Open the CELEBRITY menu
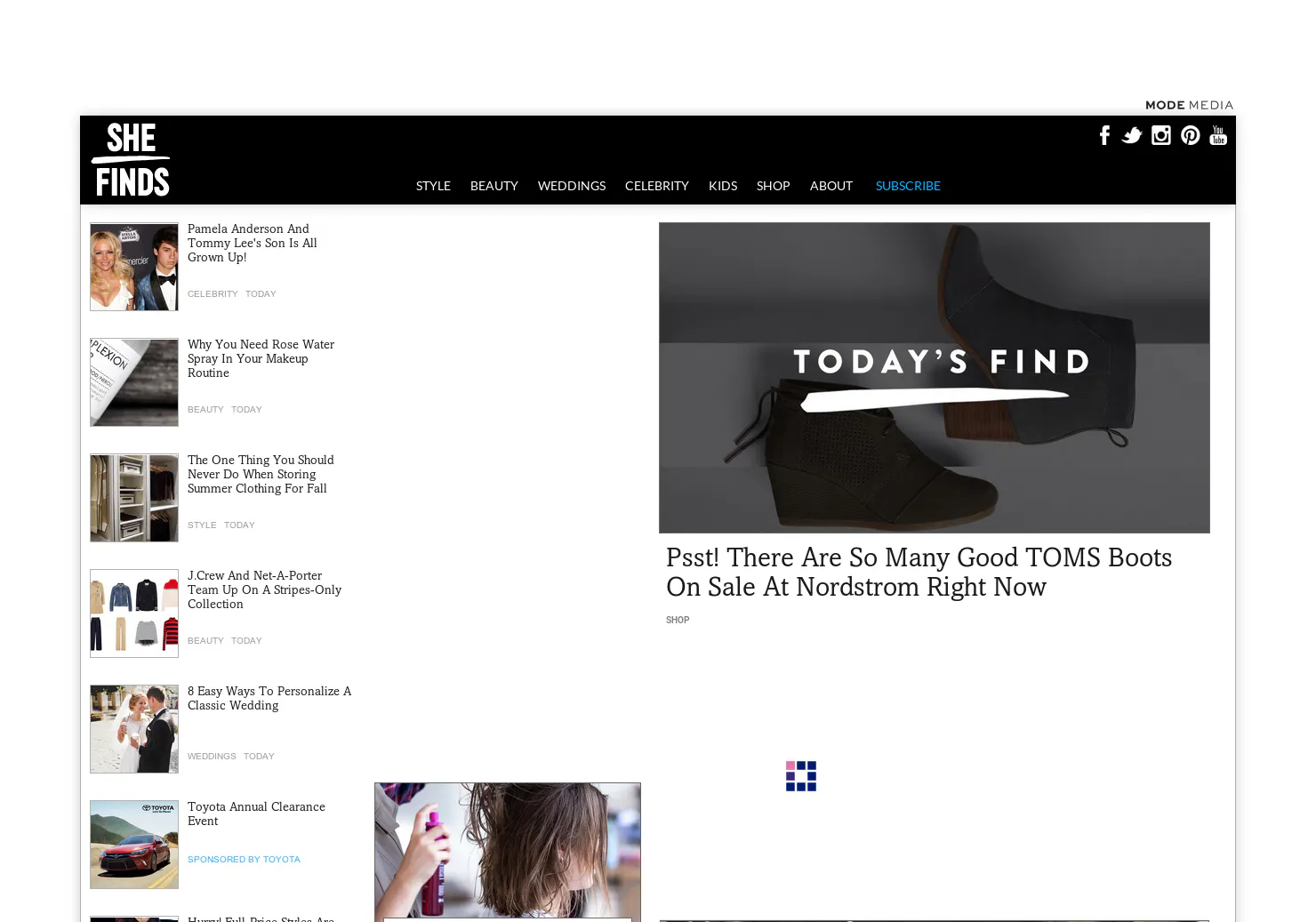This screenshot has height=922, width=1316. tap(657, 186)
